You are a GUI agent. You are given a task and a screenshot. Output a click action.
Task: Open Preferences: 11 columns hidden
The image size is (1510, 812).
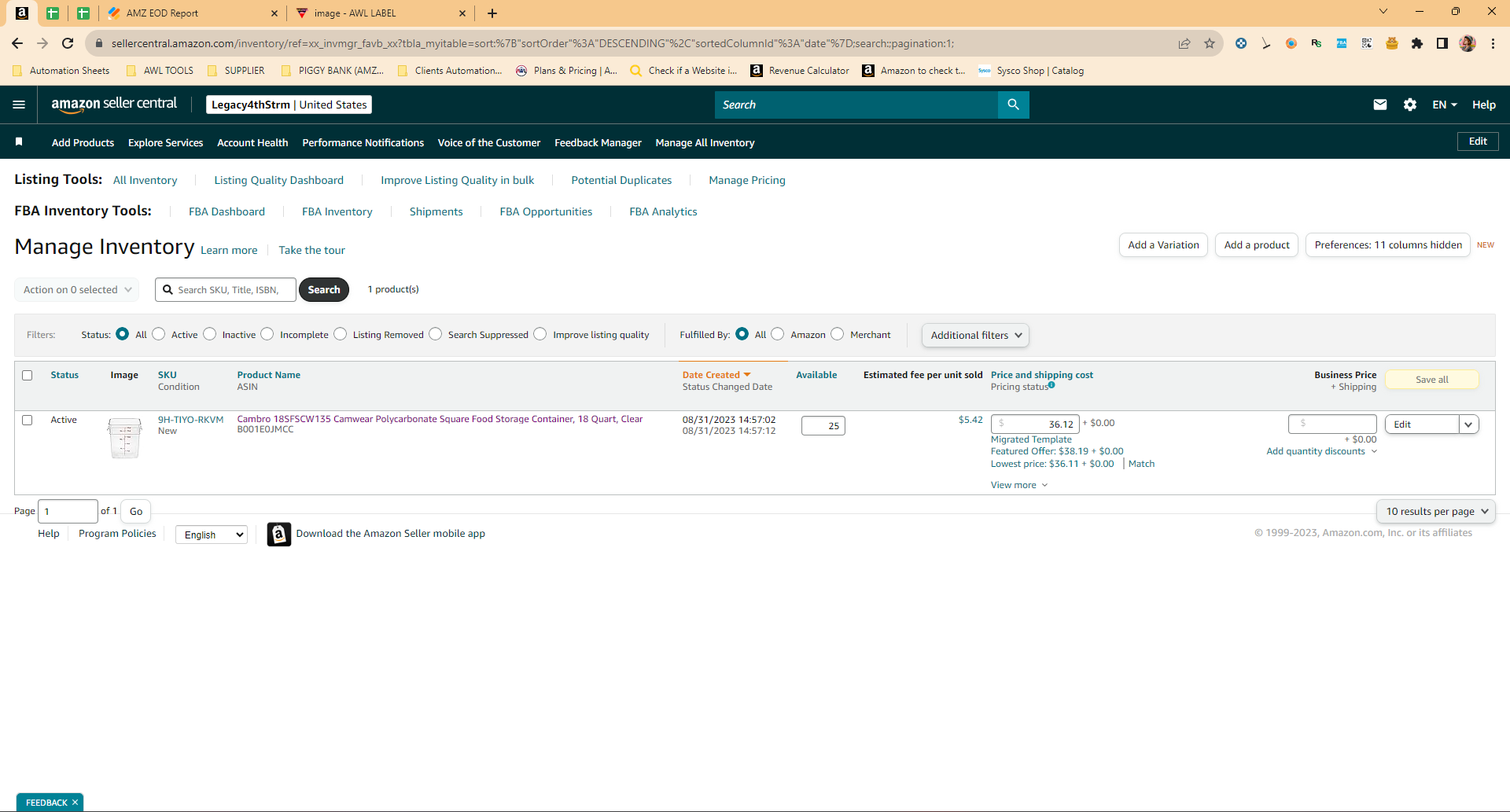[x=1388, y=244]
